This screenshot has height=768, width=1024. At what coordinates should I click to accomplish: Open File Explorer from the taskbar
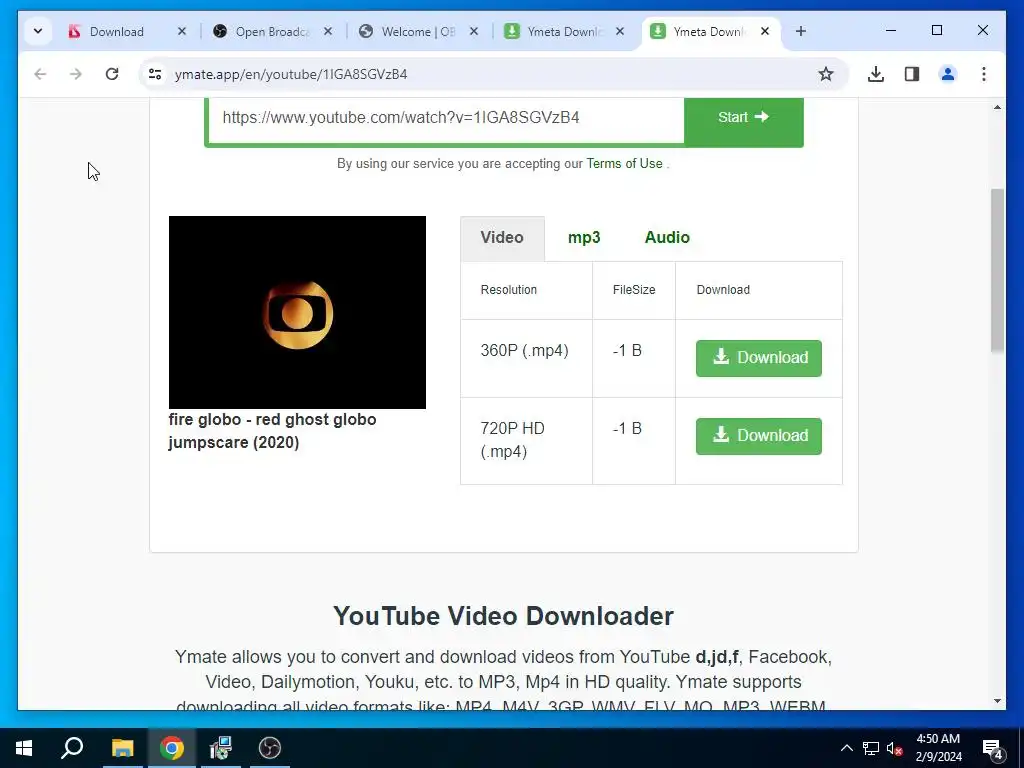122,748
